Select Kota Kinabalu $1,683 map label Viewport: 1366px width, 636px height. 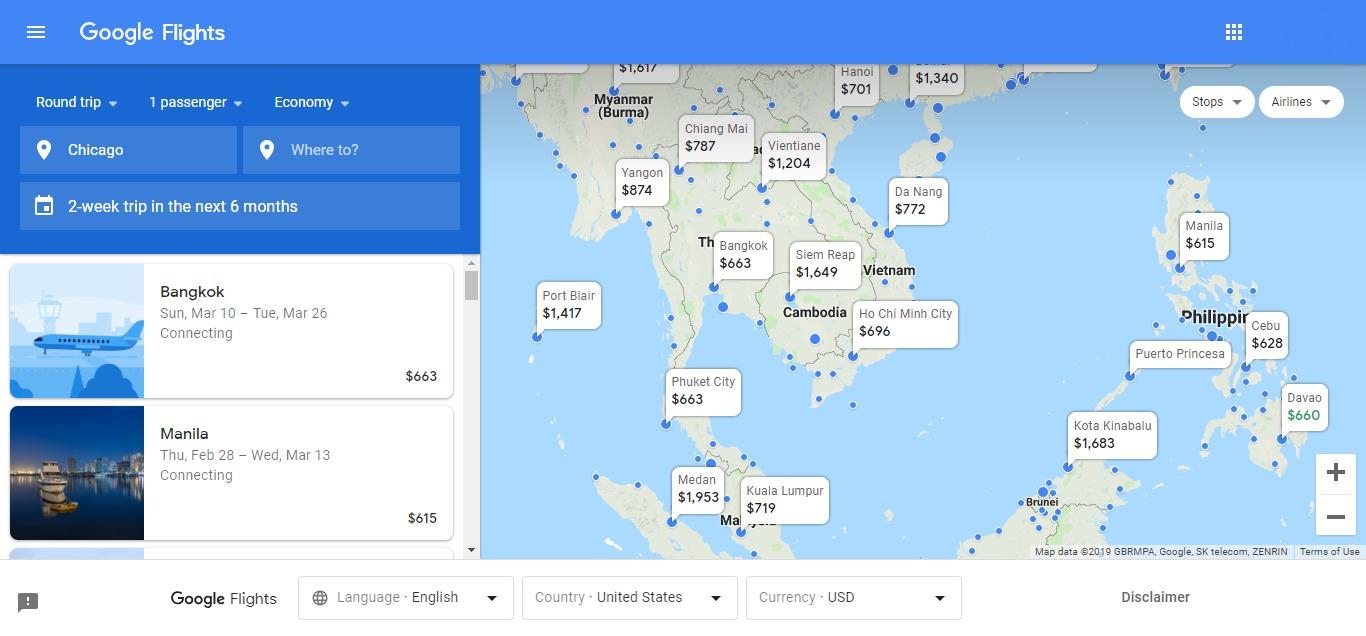[1112, 435]
